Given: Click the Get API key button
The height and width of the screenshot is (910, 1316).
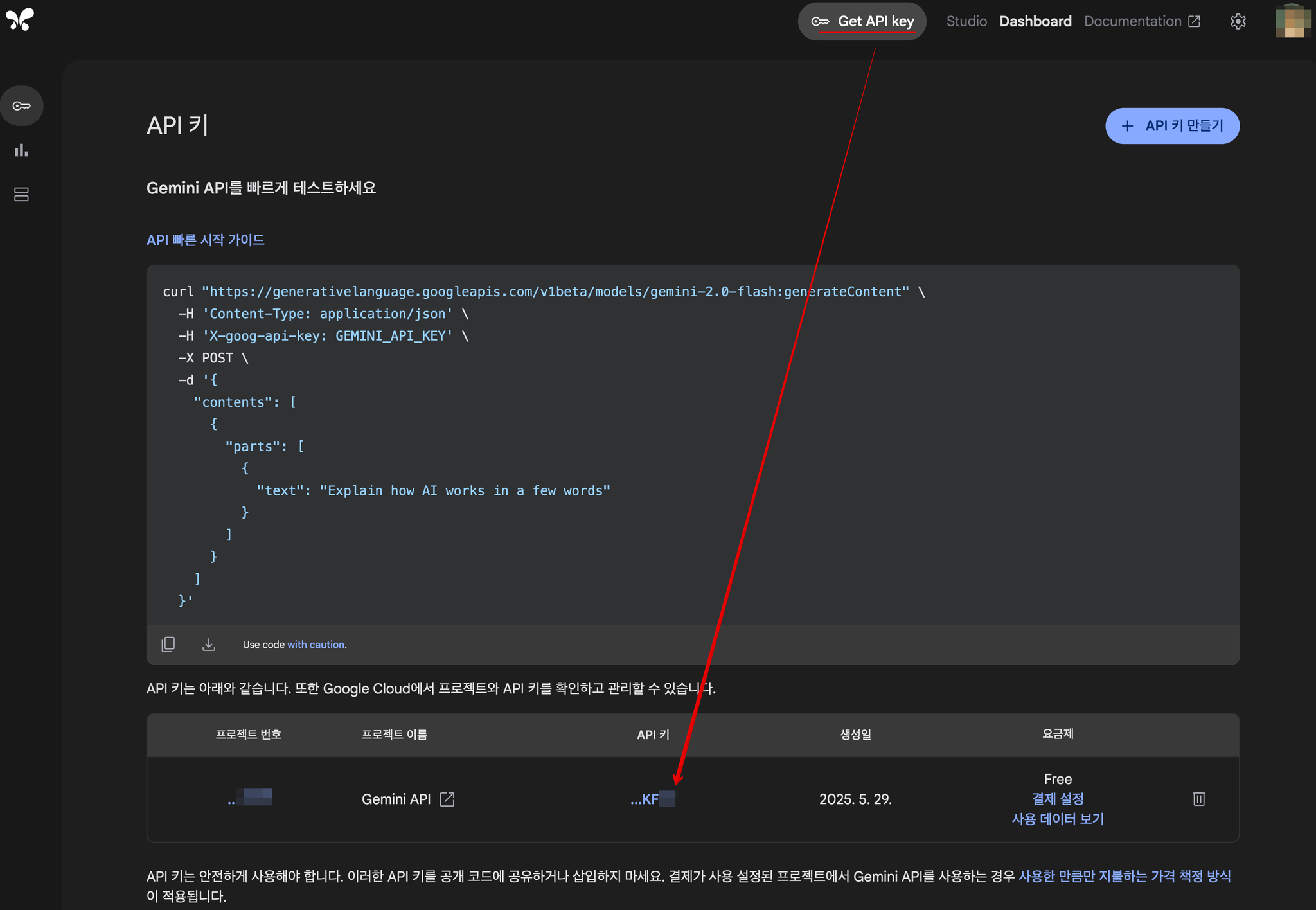Looking at the screenshot, I should point(862,21).
